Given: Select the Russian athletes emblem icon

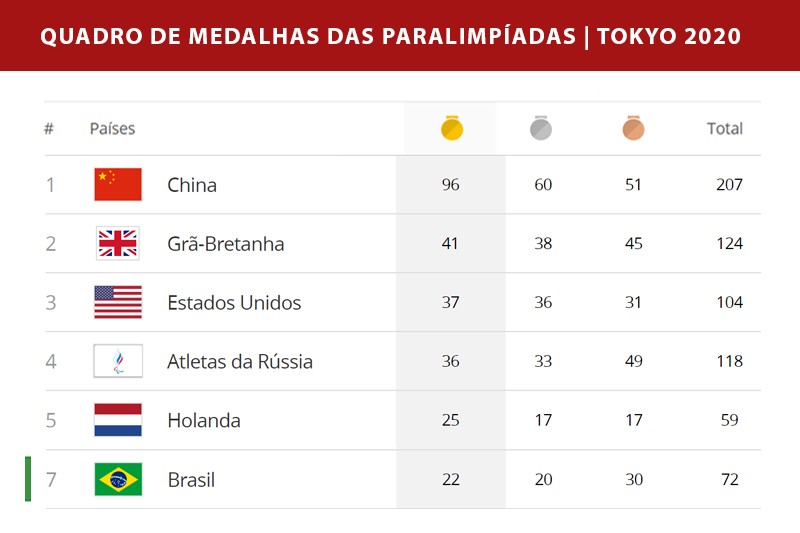Looking at the screenshot, I should coord(118,361).
